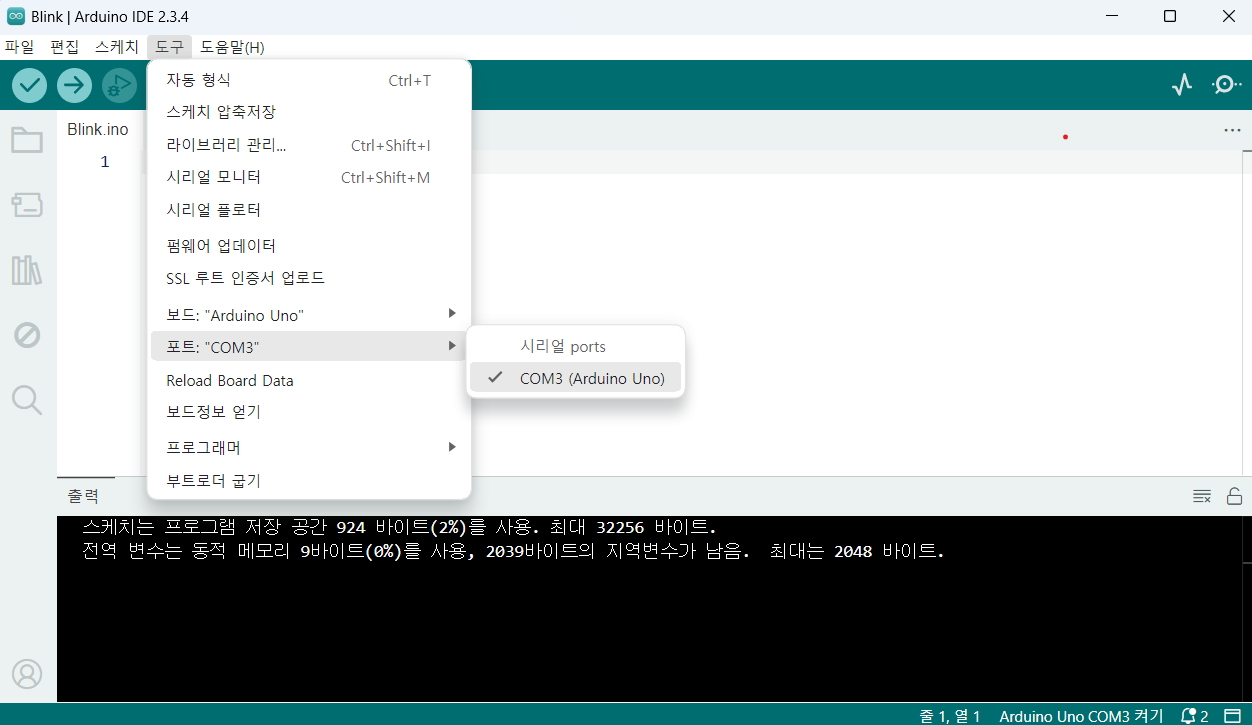Viewport: 1252px width, 725px height.
Task: Click the Verify checkmark button
Action: pyautogui.click(x=30, y=85)
